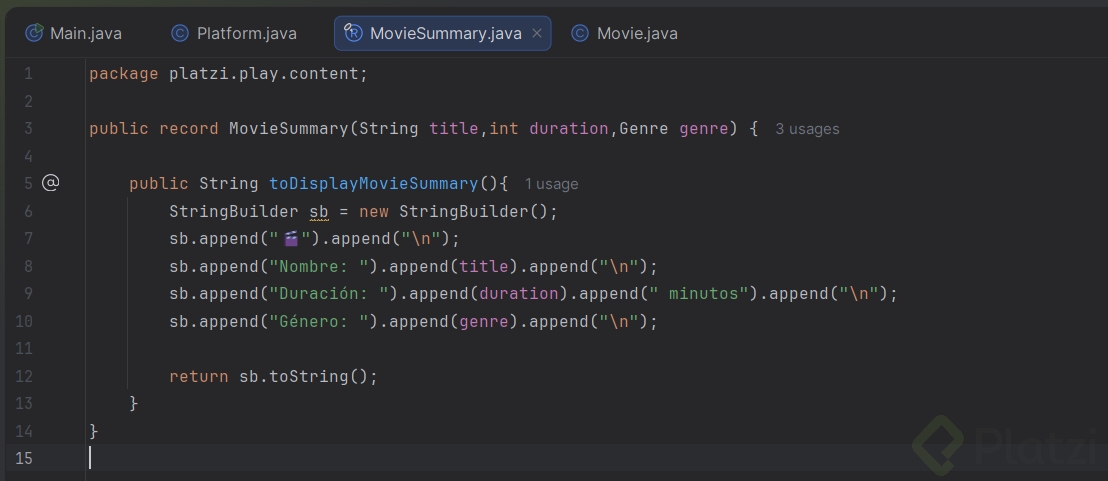This screenshot has height=481, width=1108.
Task: Click the Movie.java class icon
Action: pyautogui.click(x=580, y=33)
